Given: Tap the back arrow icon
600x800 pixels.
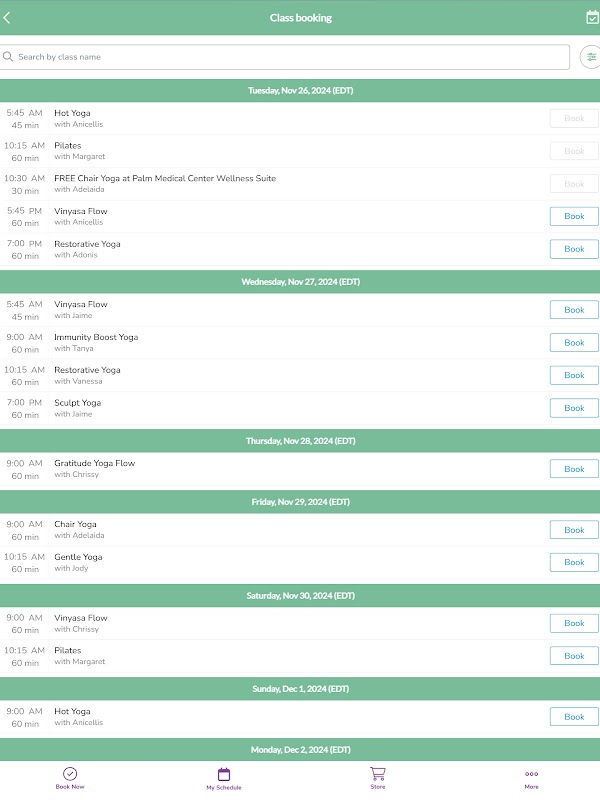Looking at the screenshot, I should [x=8, y=18].
